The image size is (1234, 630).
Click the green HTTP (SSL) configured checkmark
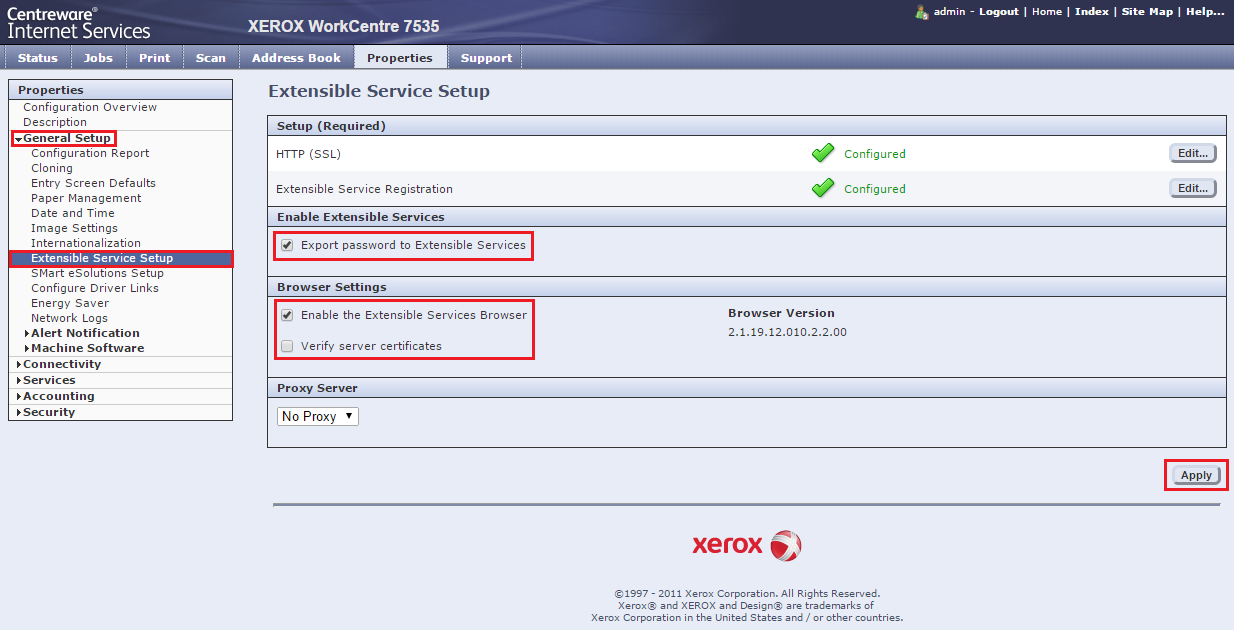point(823,154)
